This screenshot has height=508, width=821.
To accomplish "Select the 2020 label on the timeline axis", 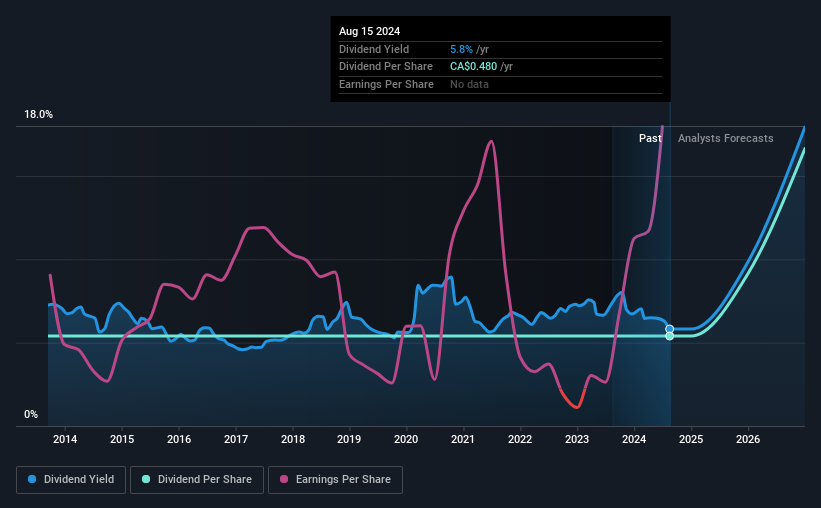I will click(406, 439).
